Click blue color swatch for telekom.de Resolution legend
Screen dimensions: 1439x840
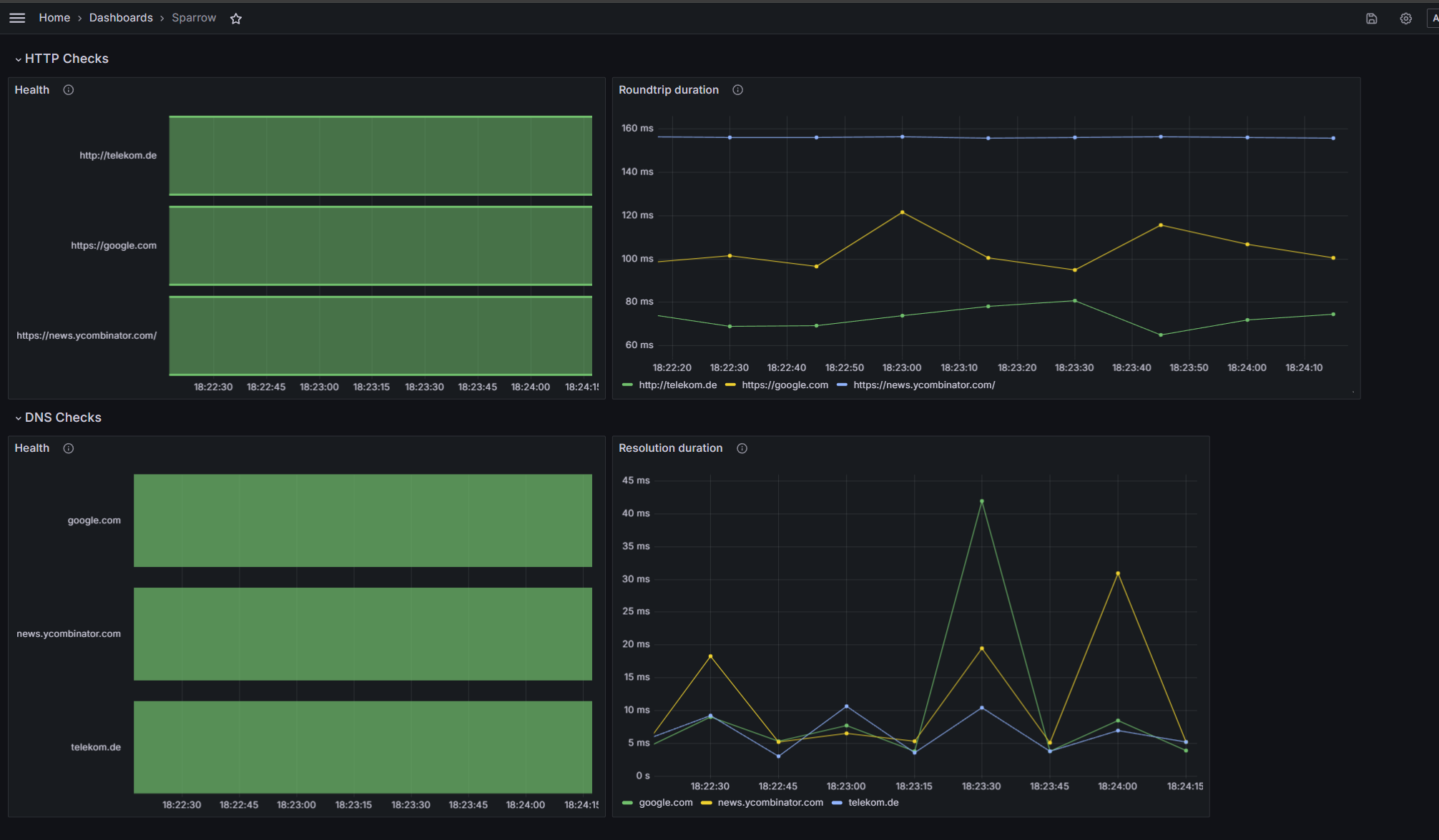click(837, 803)
